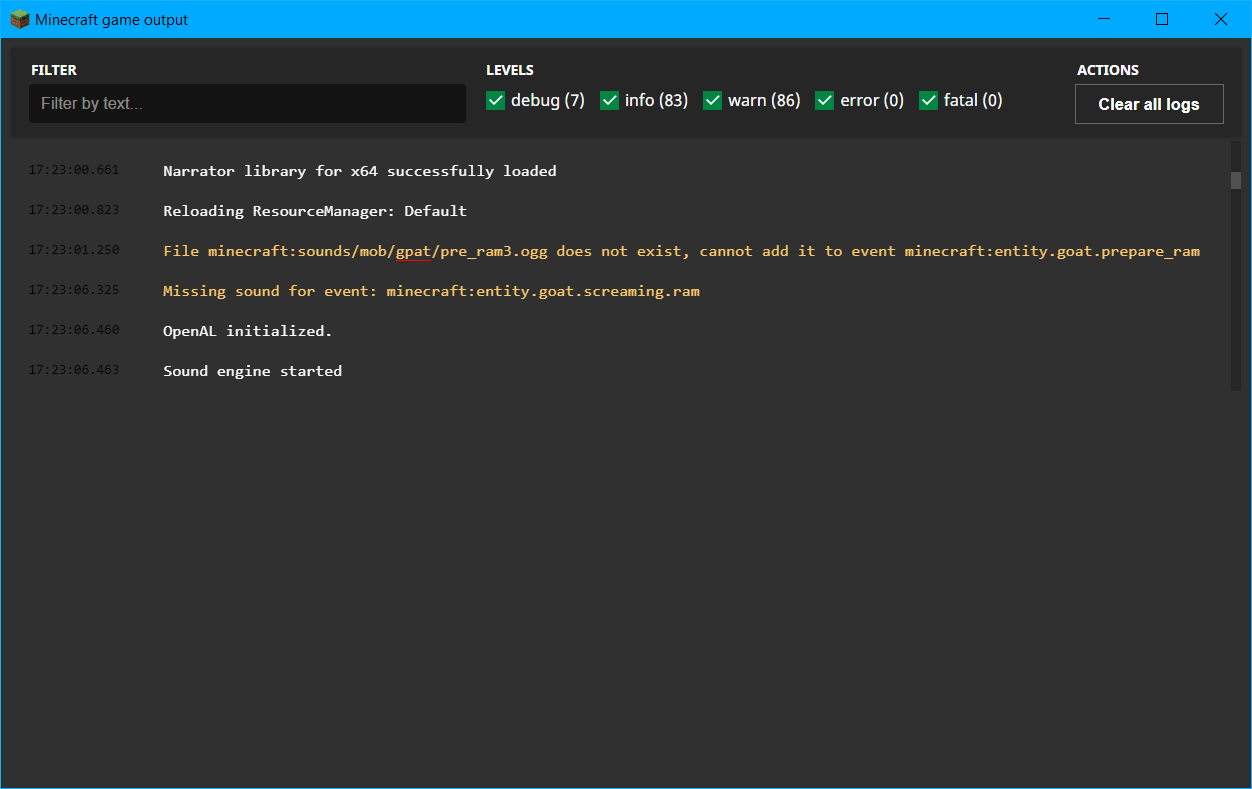Click the Minecraft grass block icon in title bar
The image size is (1252, 789).
coord(20,19)
